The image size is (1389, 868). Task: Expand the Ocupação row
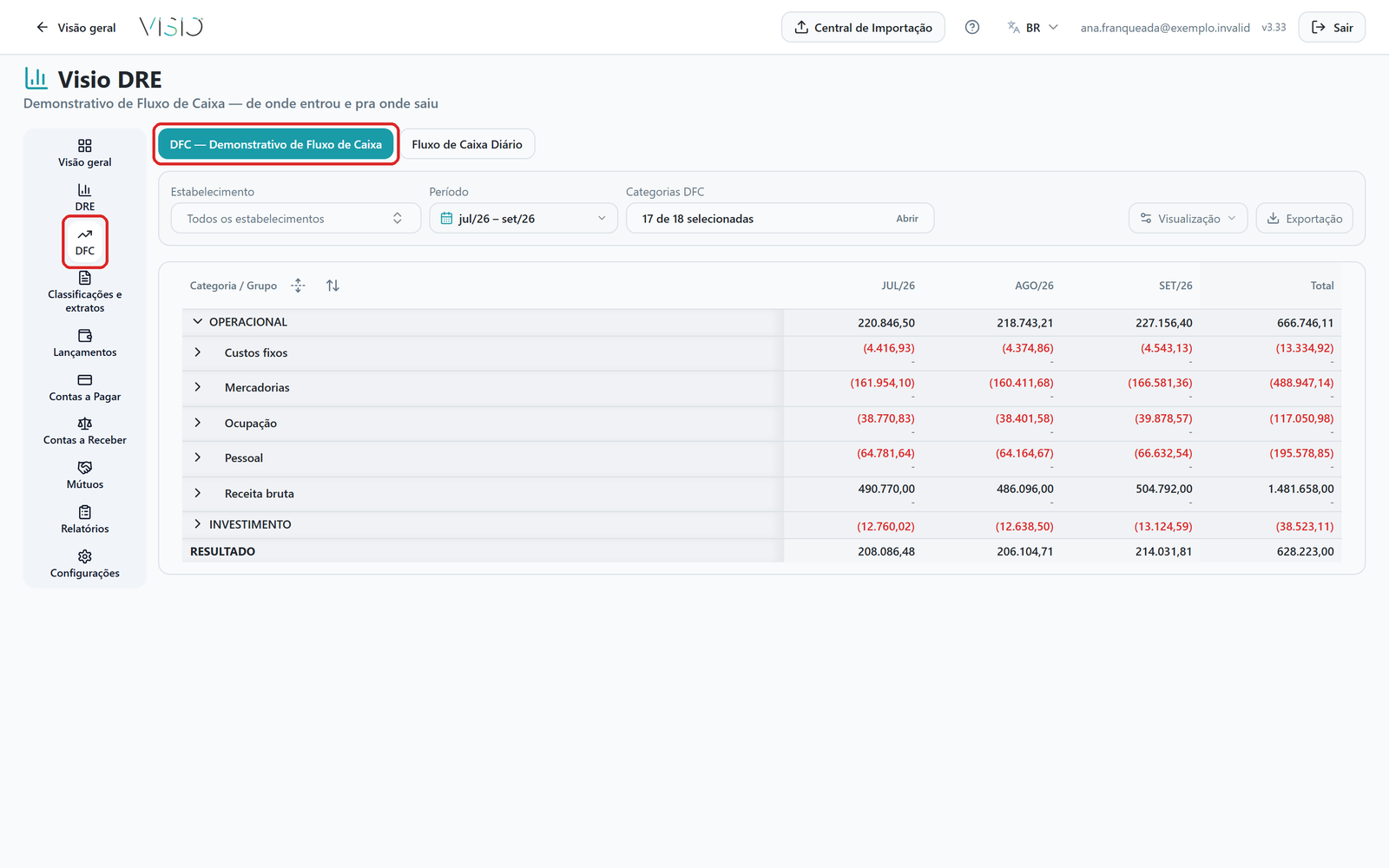[x=198, y=423]
